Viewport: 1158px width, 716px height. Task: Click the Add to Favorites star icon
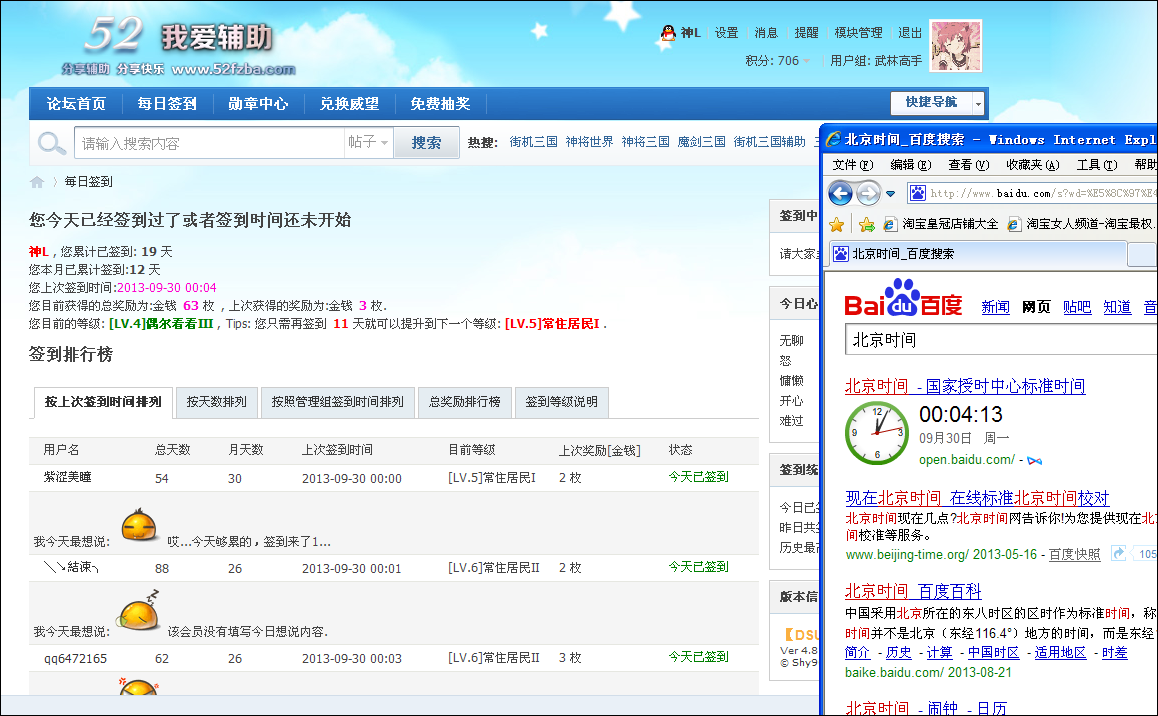[866, 224]
